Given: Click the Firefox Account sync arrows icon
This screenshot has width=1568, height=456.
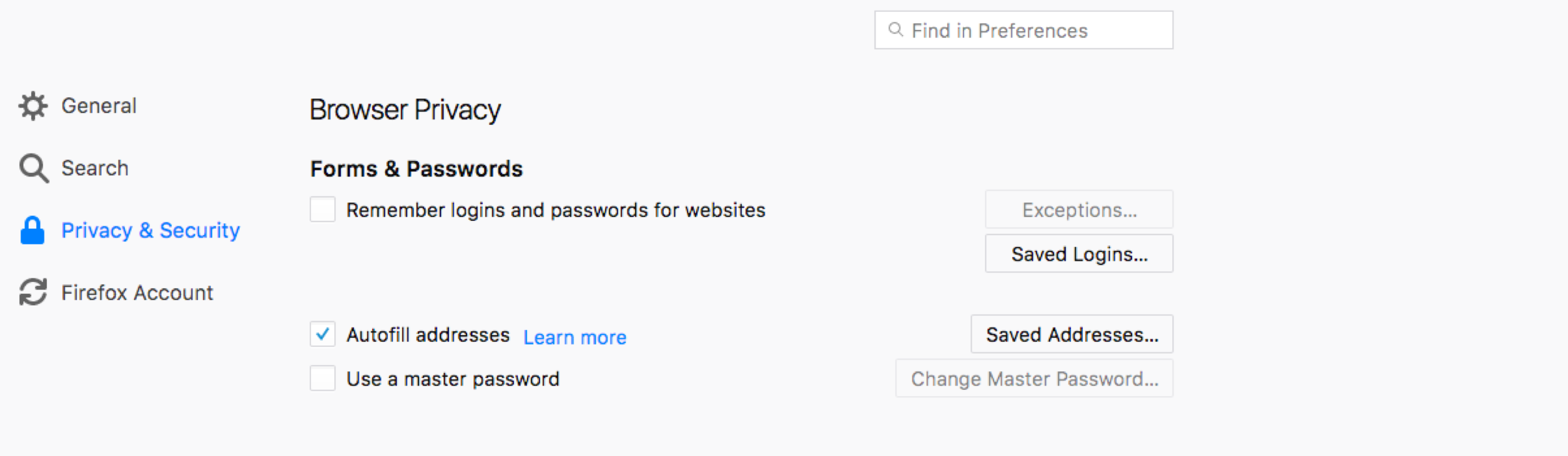Looking at the screenshot, I should tap(33, 292).
